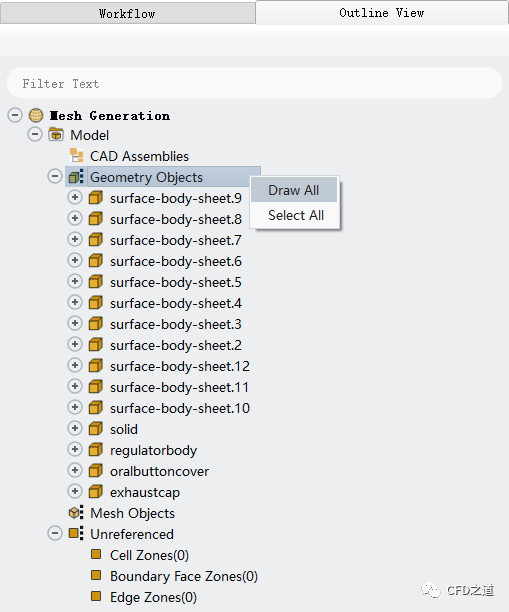Click the regulatorbody object cube icon
This screenshot has width=509, height=612.
(x=96, y=450)
